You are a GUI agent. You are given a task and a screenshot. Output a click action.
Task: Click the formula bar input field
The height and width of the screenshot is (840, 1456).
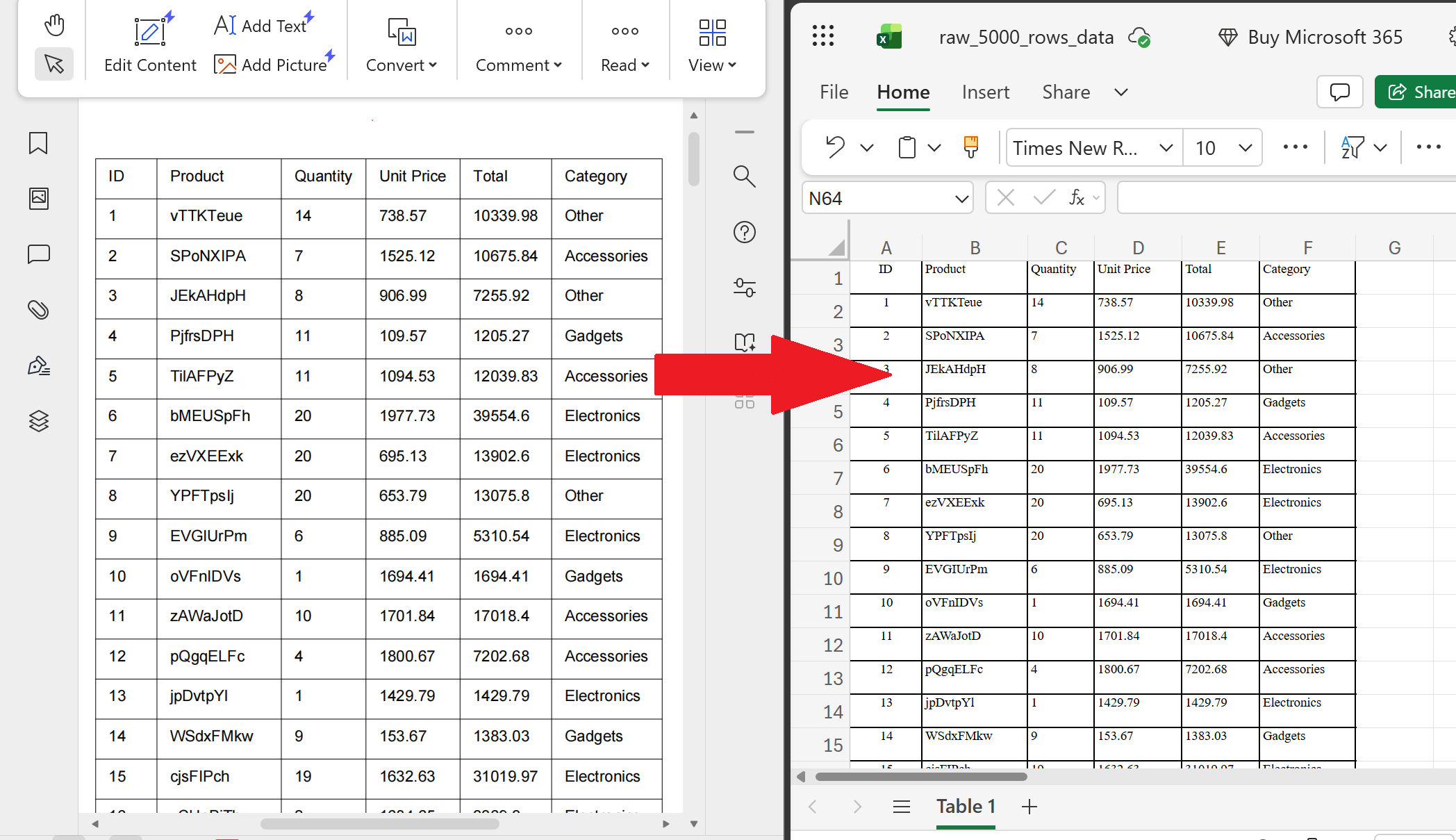1285,199
